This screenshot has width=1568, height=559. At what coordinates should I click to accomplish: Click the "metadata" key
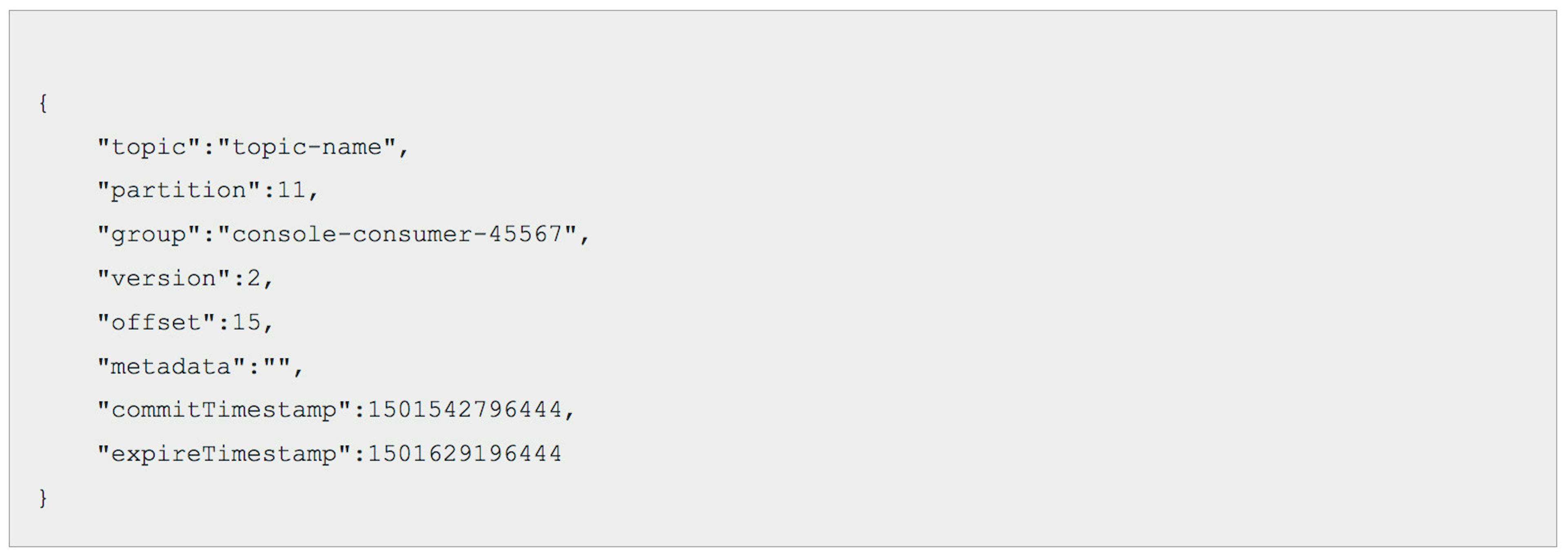171,366
